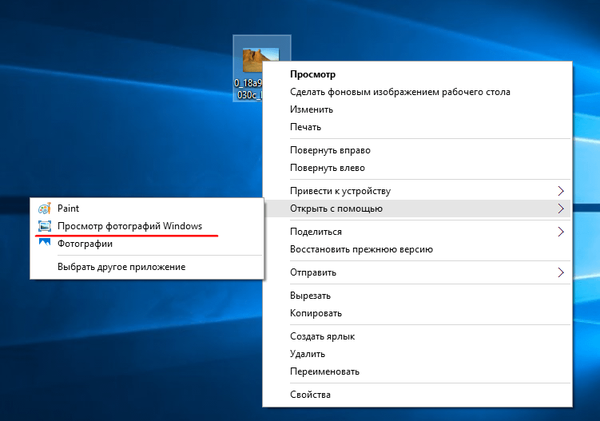Click the chevron beside Отправить
Screen dimensions: 600x421
[561, 273]
